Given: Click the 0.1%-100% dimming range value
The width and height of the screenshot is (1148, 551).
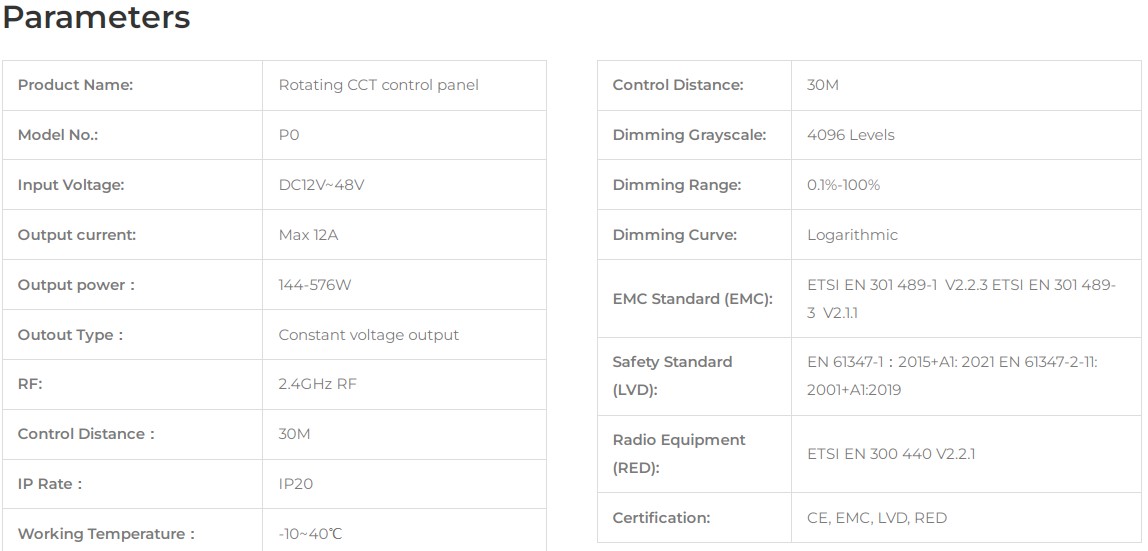Looking at the screenshot, I should pos(843,185).
